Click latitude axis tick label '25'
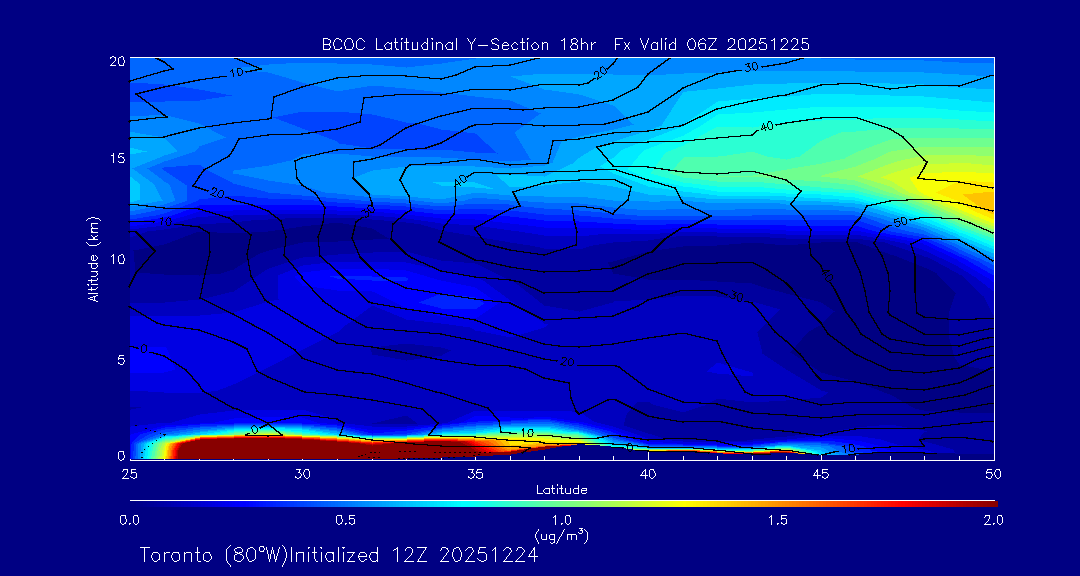 tap(129, 473)
